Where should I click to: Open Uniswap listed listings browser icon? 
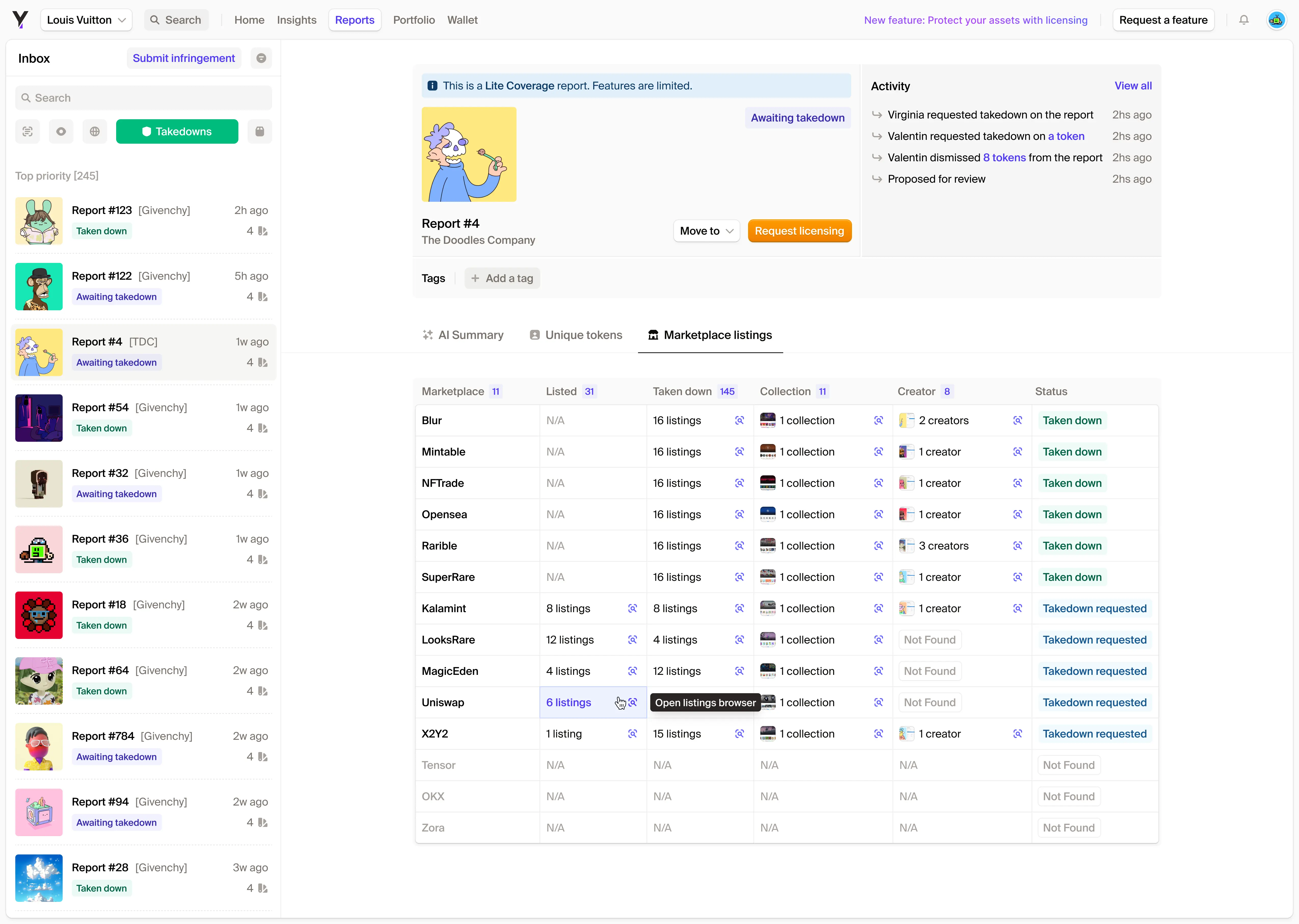click(x=632, y=703)
